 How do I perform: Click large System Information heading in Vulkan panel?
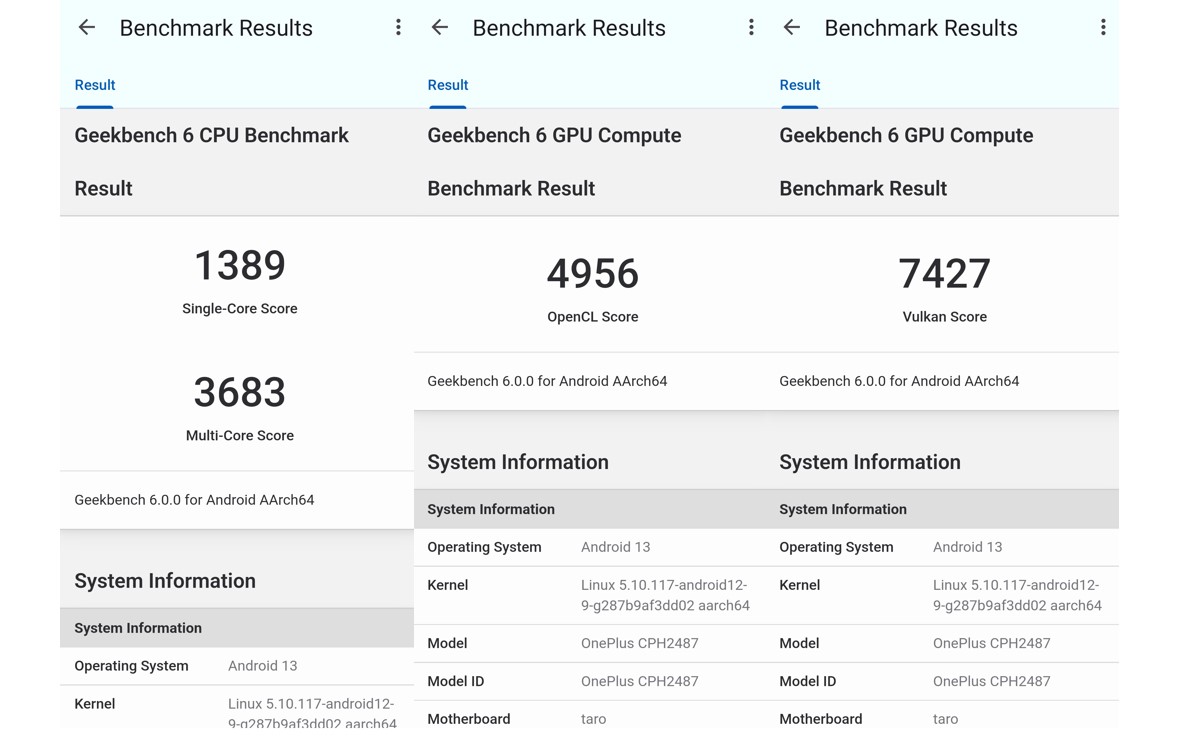click(870, 462)
